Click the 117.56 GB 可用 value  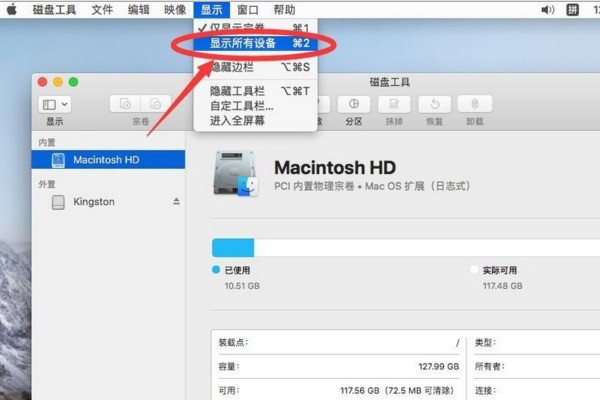coord(397,390)
